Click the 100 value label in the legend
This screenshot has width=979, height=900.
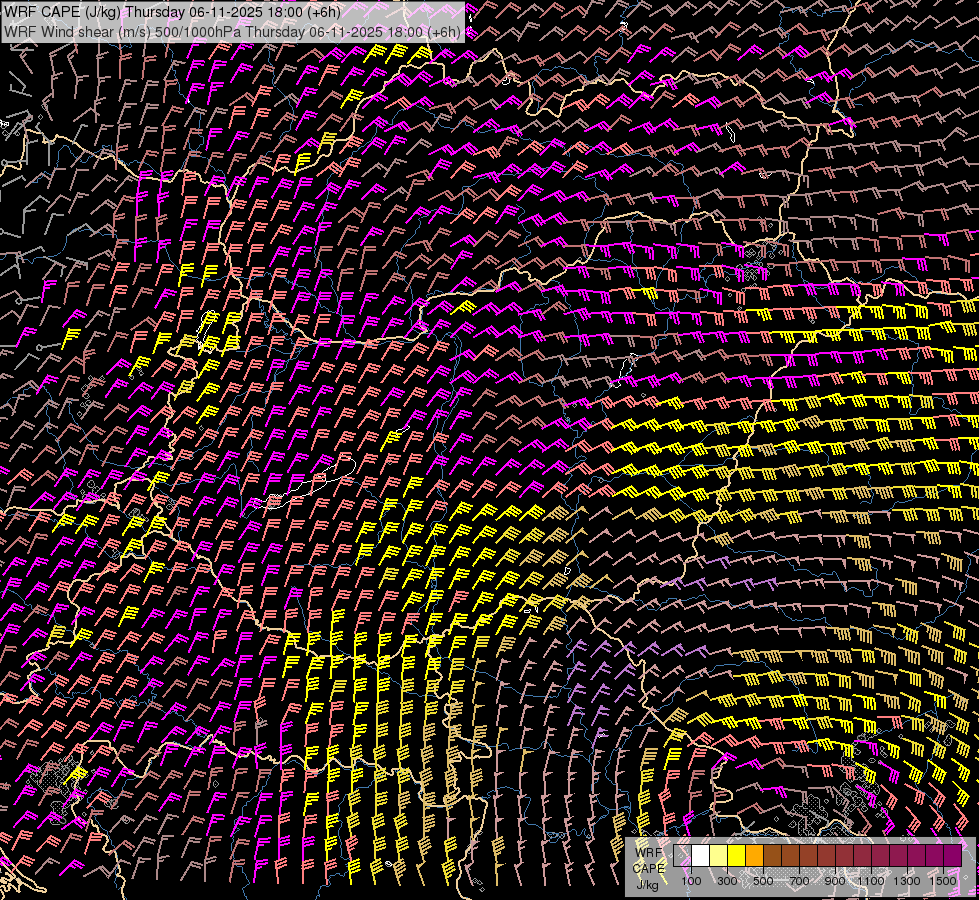(691, 881)
